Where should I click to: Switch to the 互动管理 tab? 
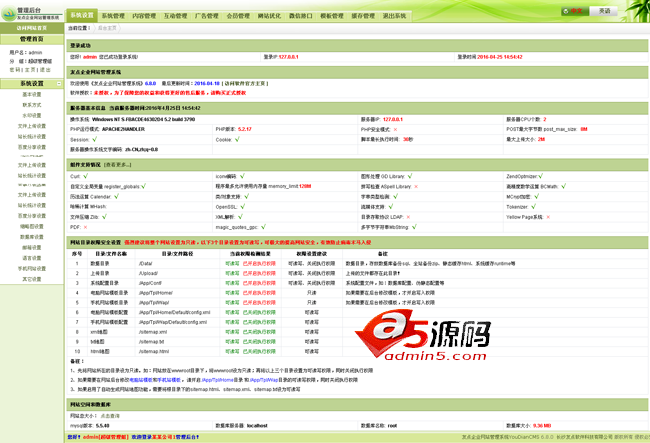click(175, 16)
